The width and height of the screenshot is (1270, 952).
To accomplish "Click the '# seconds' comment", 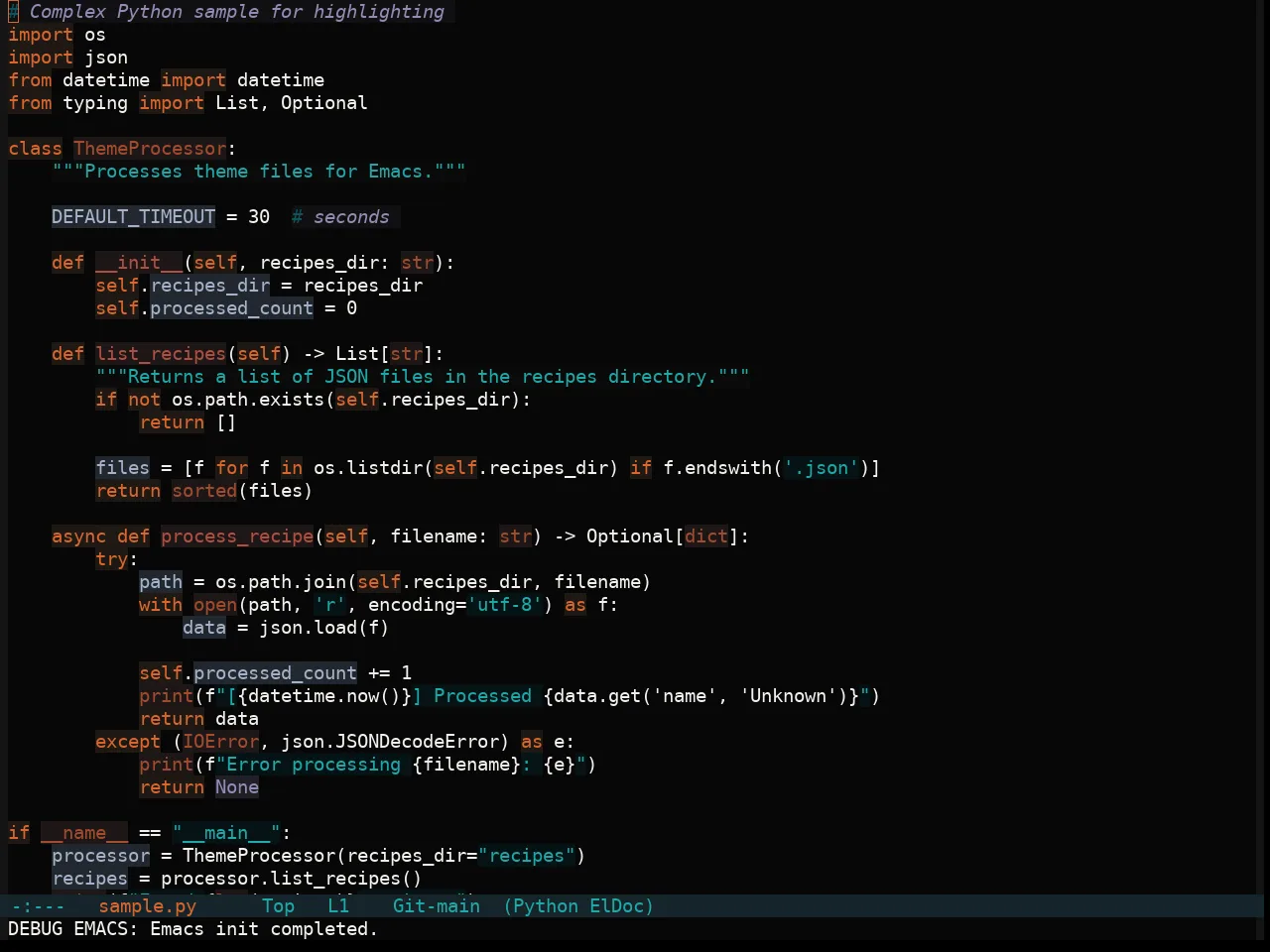I will click(340, 217).
